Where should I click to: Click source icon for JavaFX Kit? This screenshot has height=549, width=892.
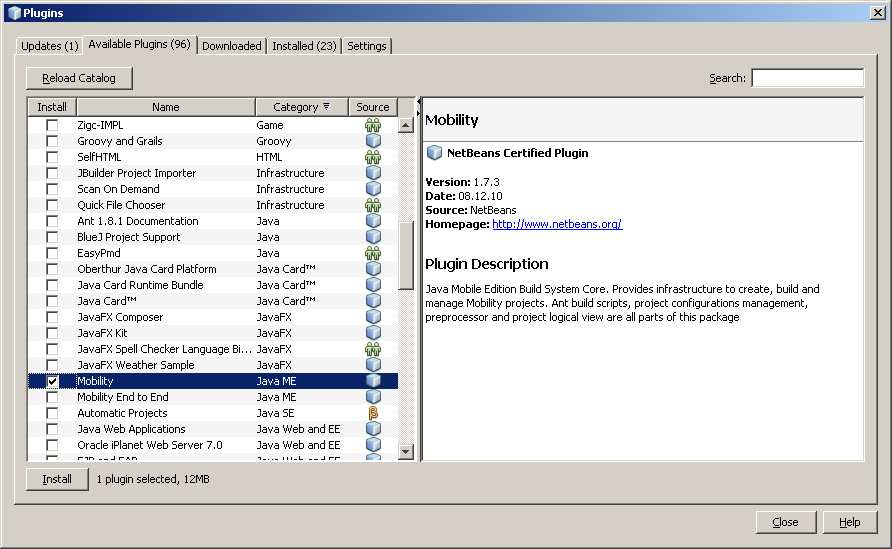[373, 333]
